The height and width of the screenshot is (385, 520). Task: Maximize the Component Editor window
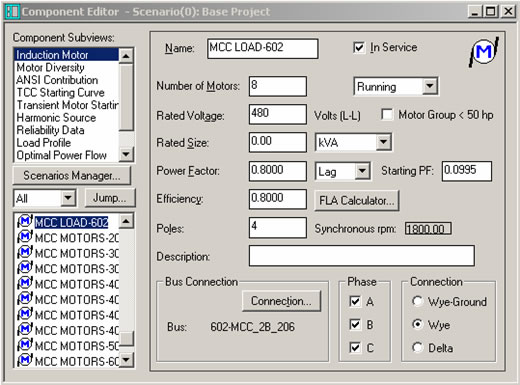pyautogui.click(x=491, y=12)
